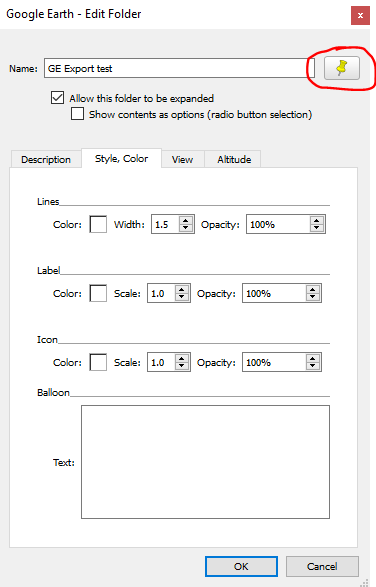This screenshot has height=587, width=376.
Task: Open the Label color swatch
Action: (x=98, y=293)
